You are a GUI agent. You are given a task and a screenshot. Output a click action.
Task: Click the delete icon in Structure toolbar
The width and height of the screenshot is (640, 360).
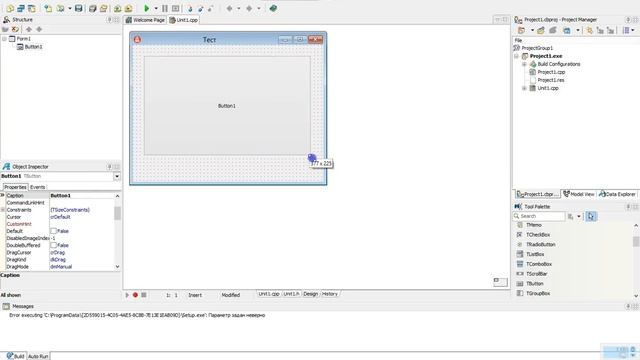(x=16, y=29)
